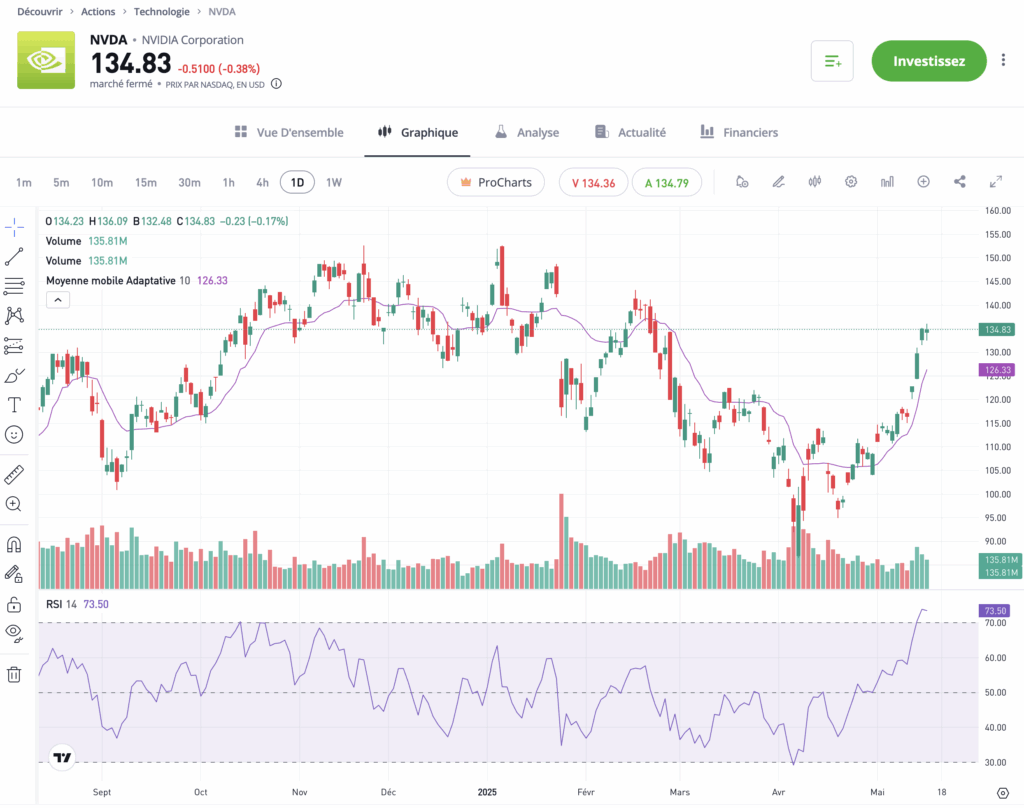Set timeframe to 15m
Viewport: 1024px width, 808px height.
click(146, 182)
